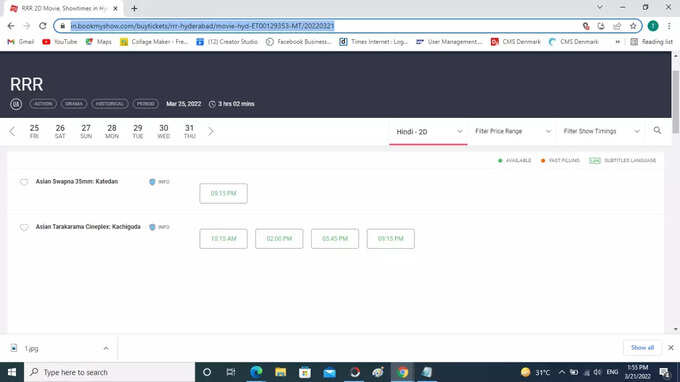Choose the 02:00 PM show at Tarakarama Cineplex

pos(279,239)
